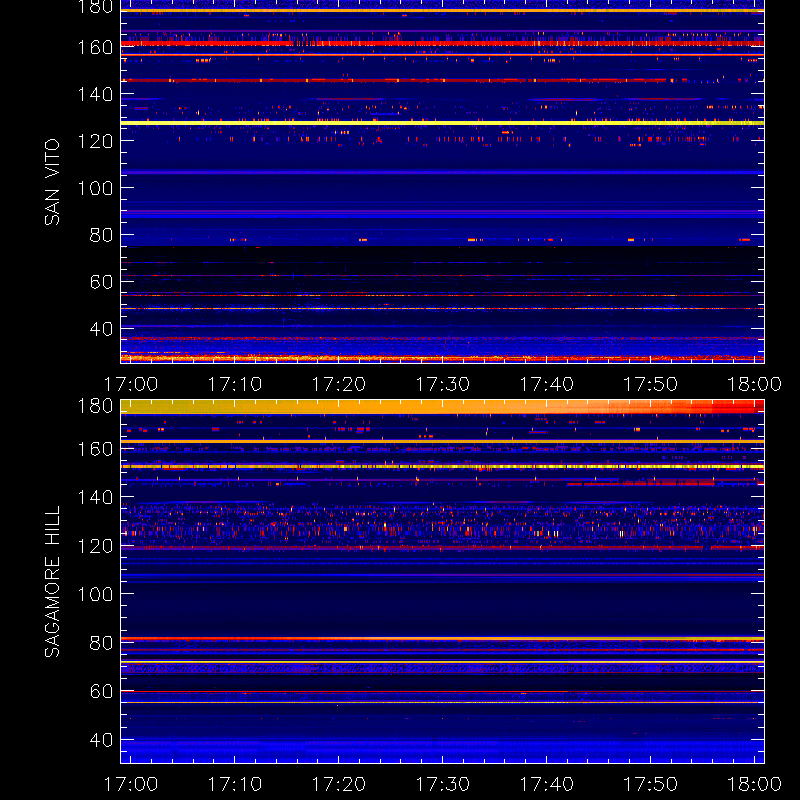Select the 140 frequency tick on San Vito plot
The width and height of the screenshot is (800, 800).
point(95,94)
